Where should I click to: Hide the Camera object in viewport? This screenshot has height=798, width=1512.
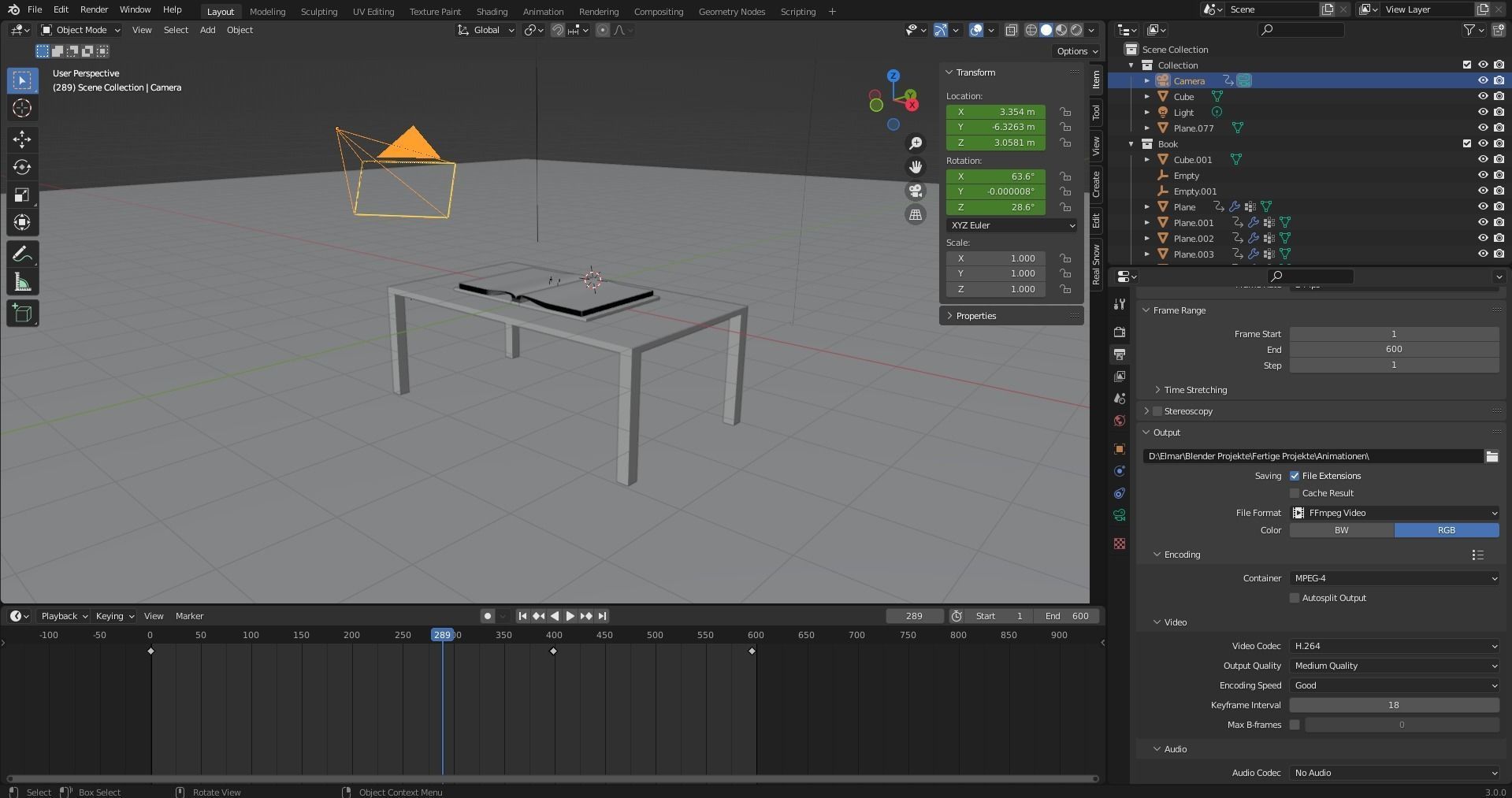point(1482,80)
